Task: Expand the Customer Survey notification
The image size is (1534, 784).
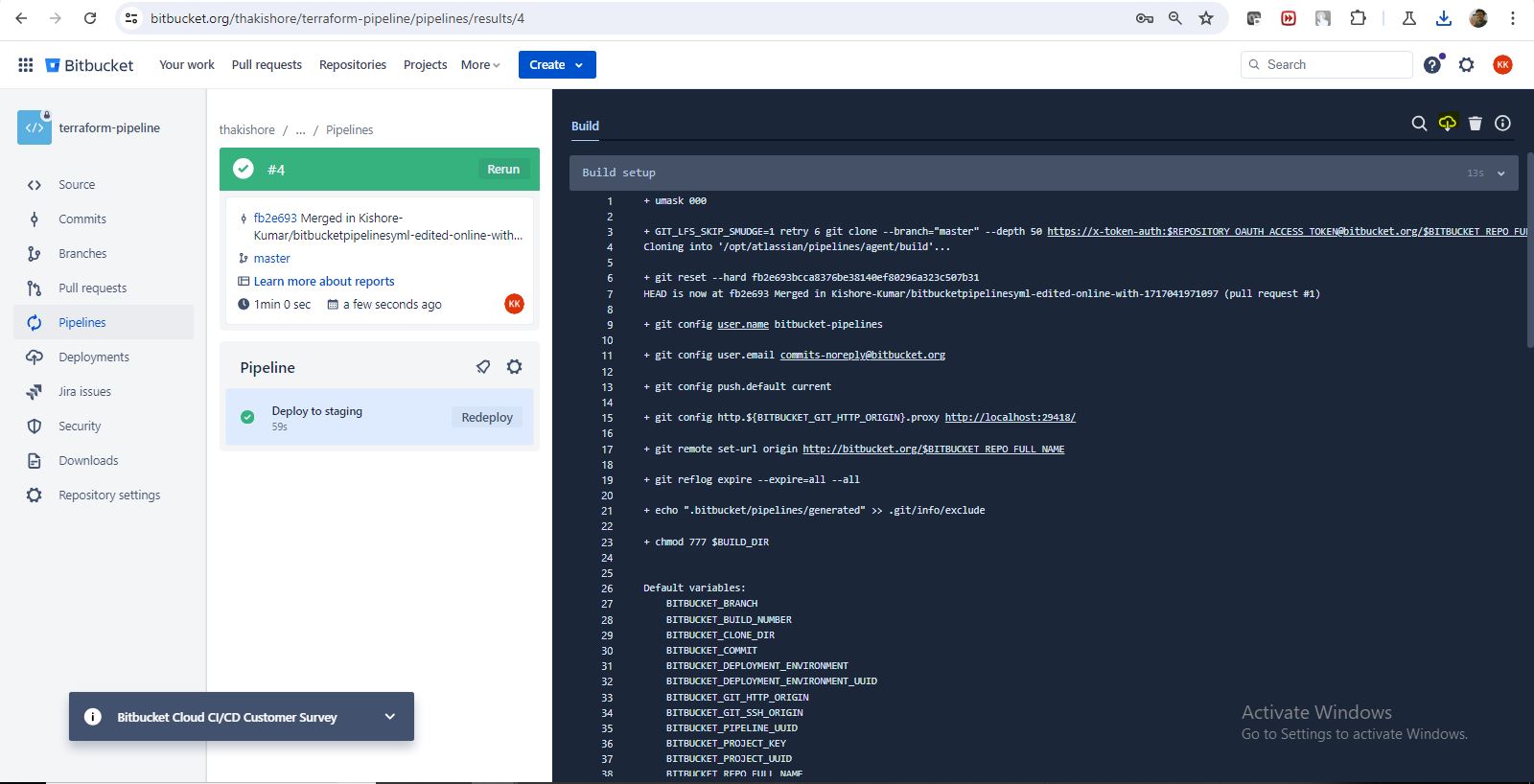Action: [x=390, y=717]
